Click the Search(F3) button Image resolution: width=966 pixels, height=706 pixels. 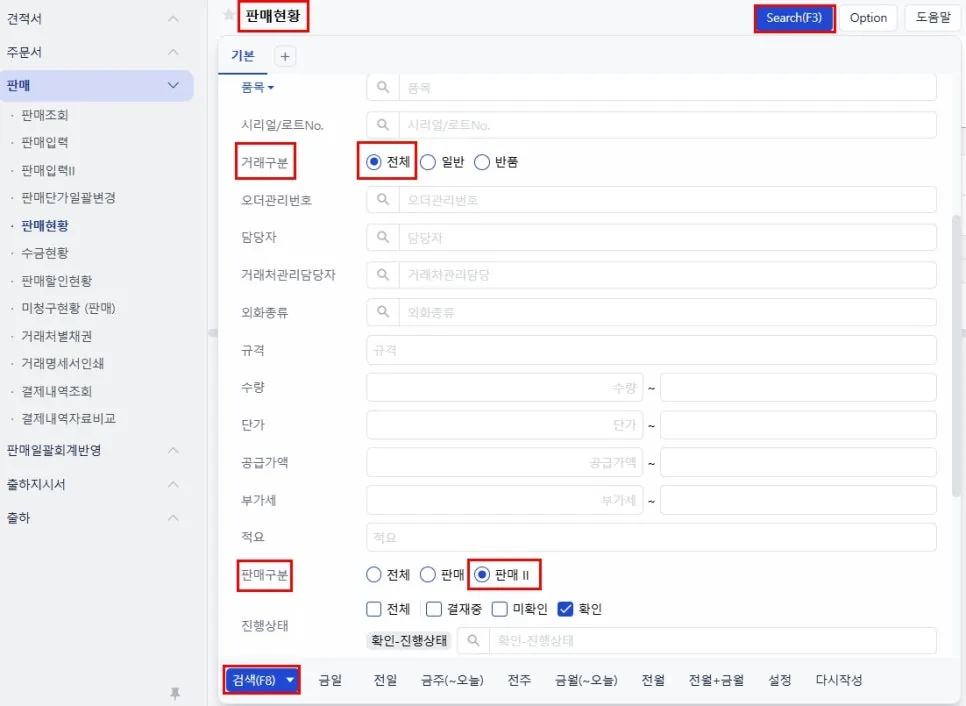794,18
